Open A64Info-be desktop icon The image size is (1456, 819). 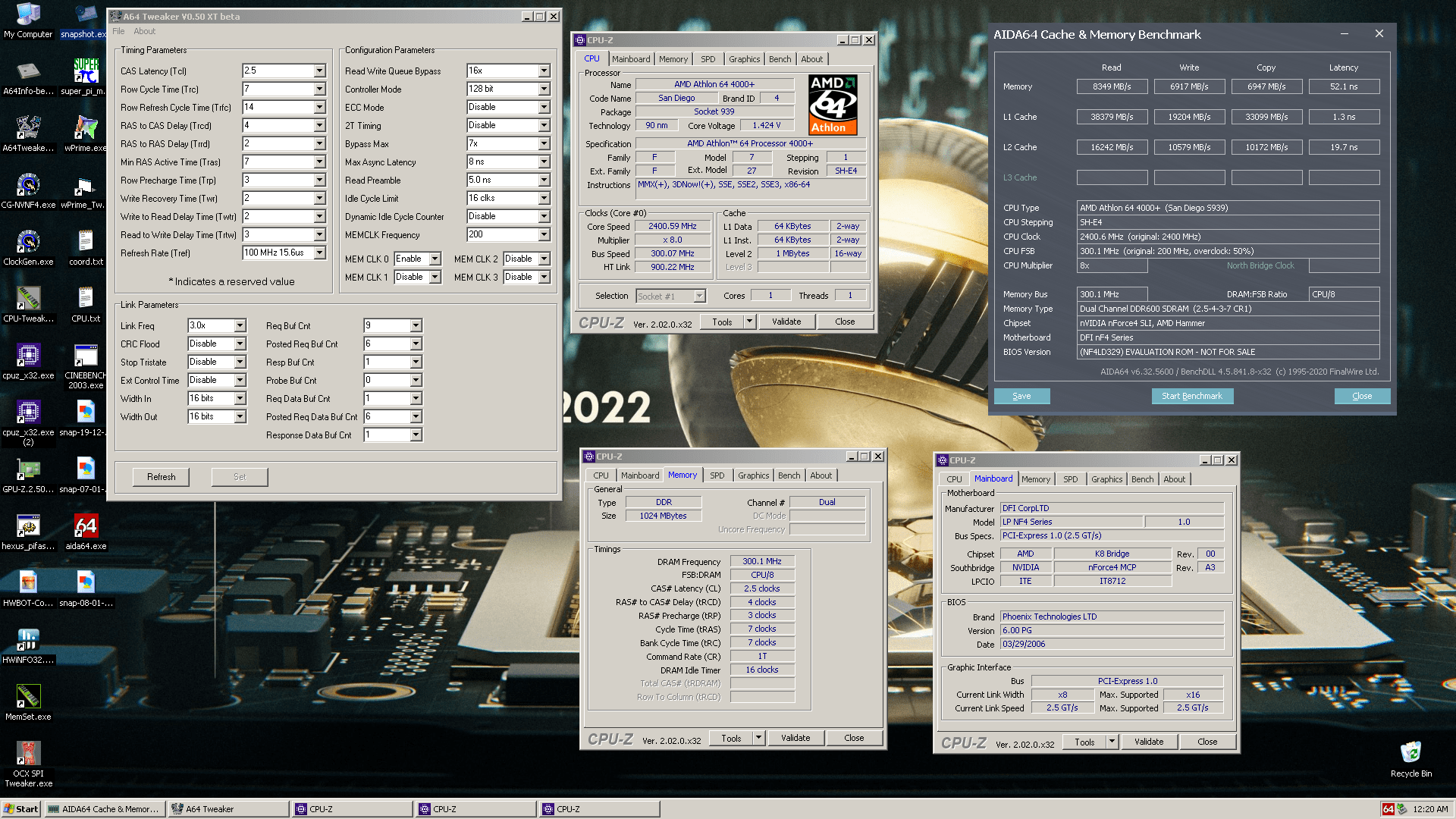pos(28,77)
